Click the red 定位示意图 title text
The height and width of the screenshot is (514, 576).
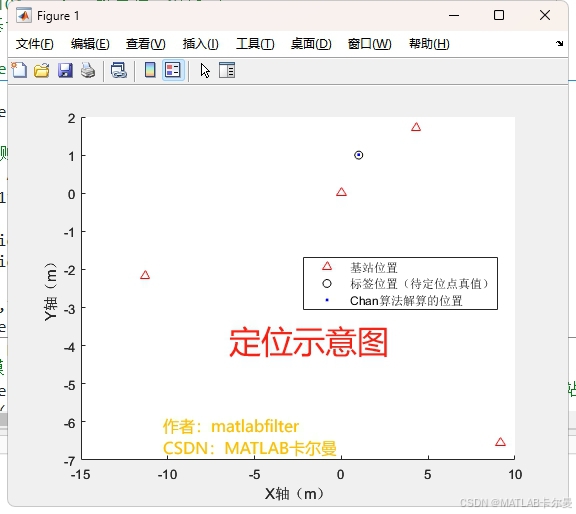pos(309,342)
